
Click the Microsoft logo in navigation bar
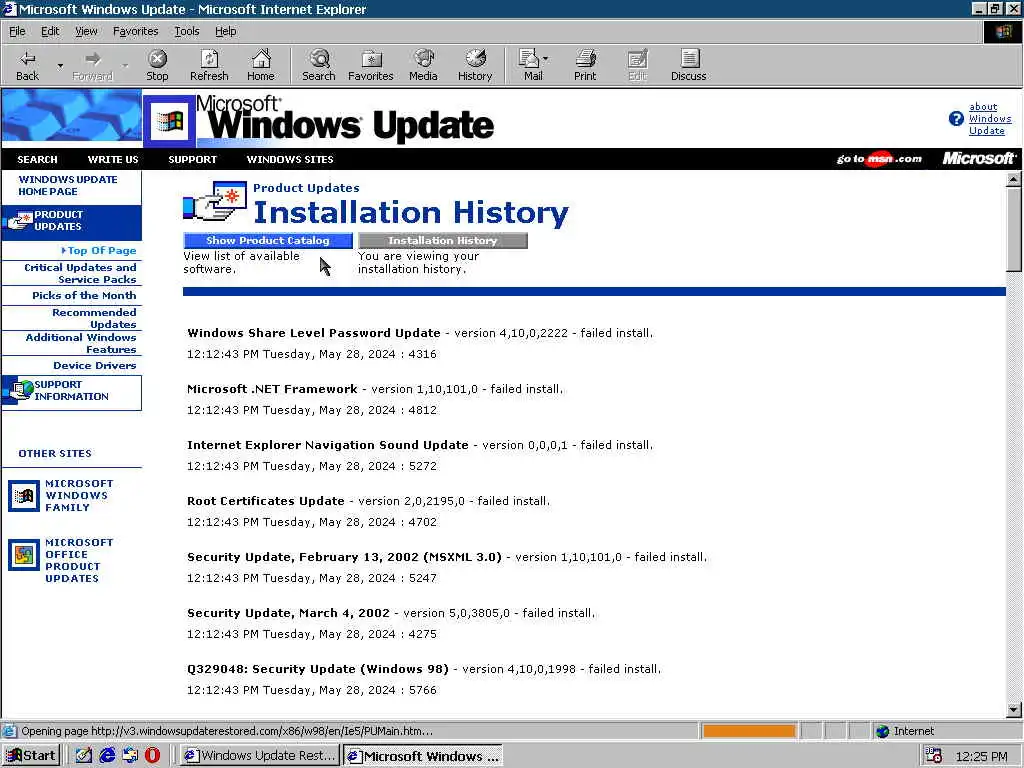[978, 159]
